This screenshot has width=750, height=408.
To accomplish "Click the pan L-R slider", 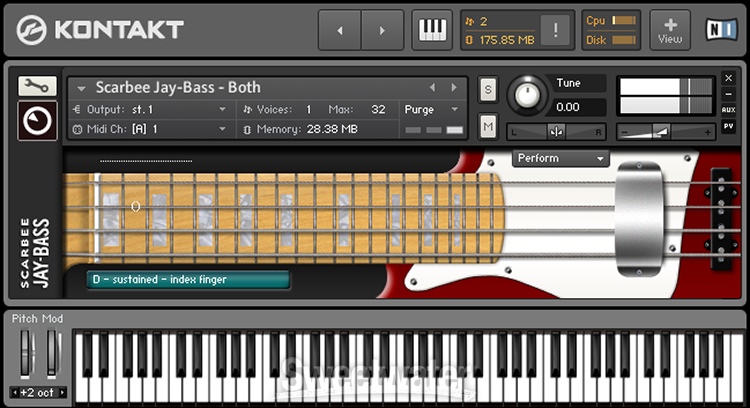I will click(x=556, y=132).
